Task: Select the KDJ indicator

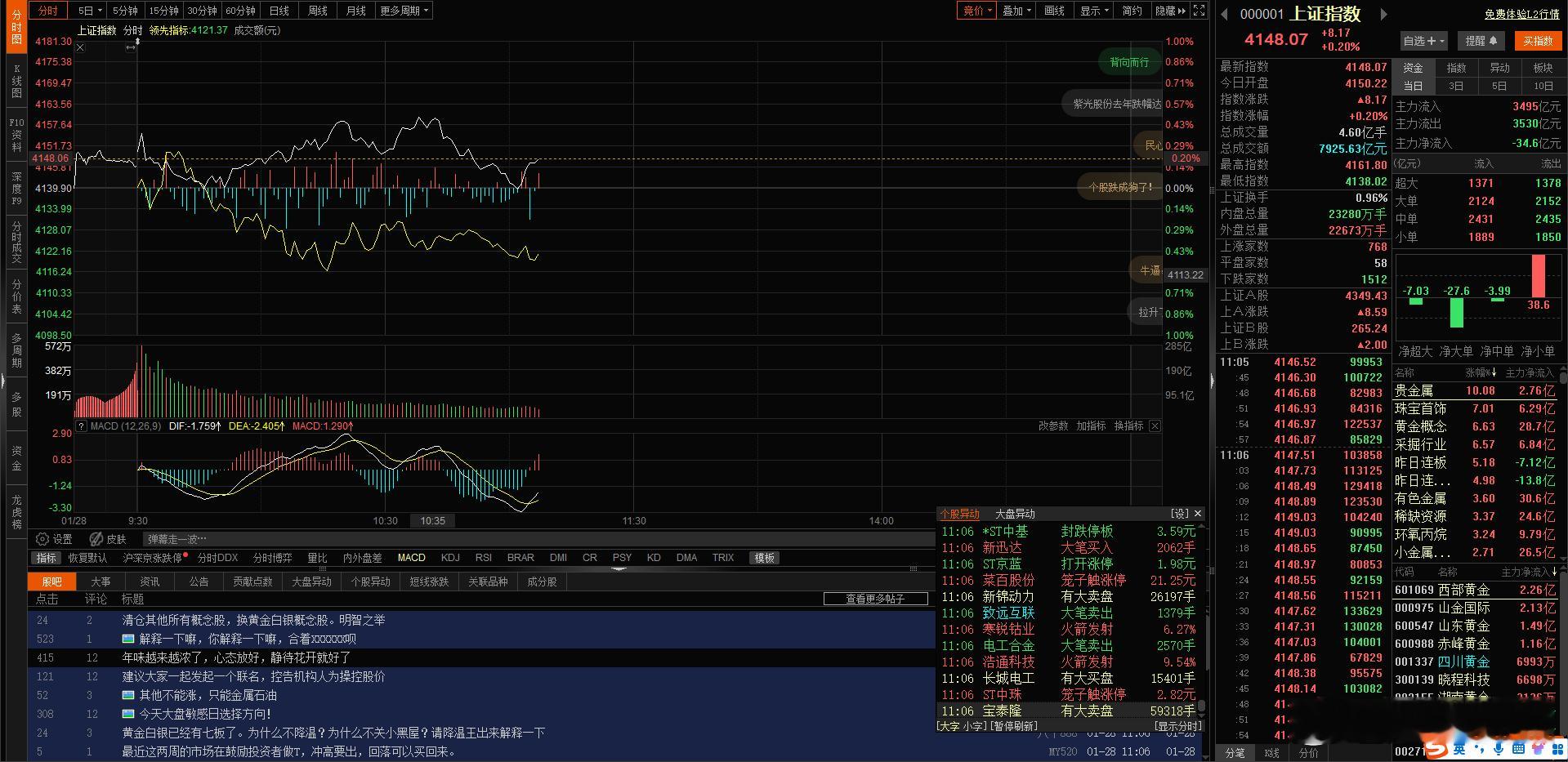Action: [x=450, y=558]
